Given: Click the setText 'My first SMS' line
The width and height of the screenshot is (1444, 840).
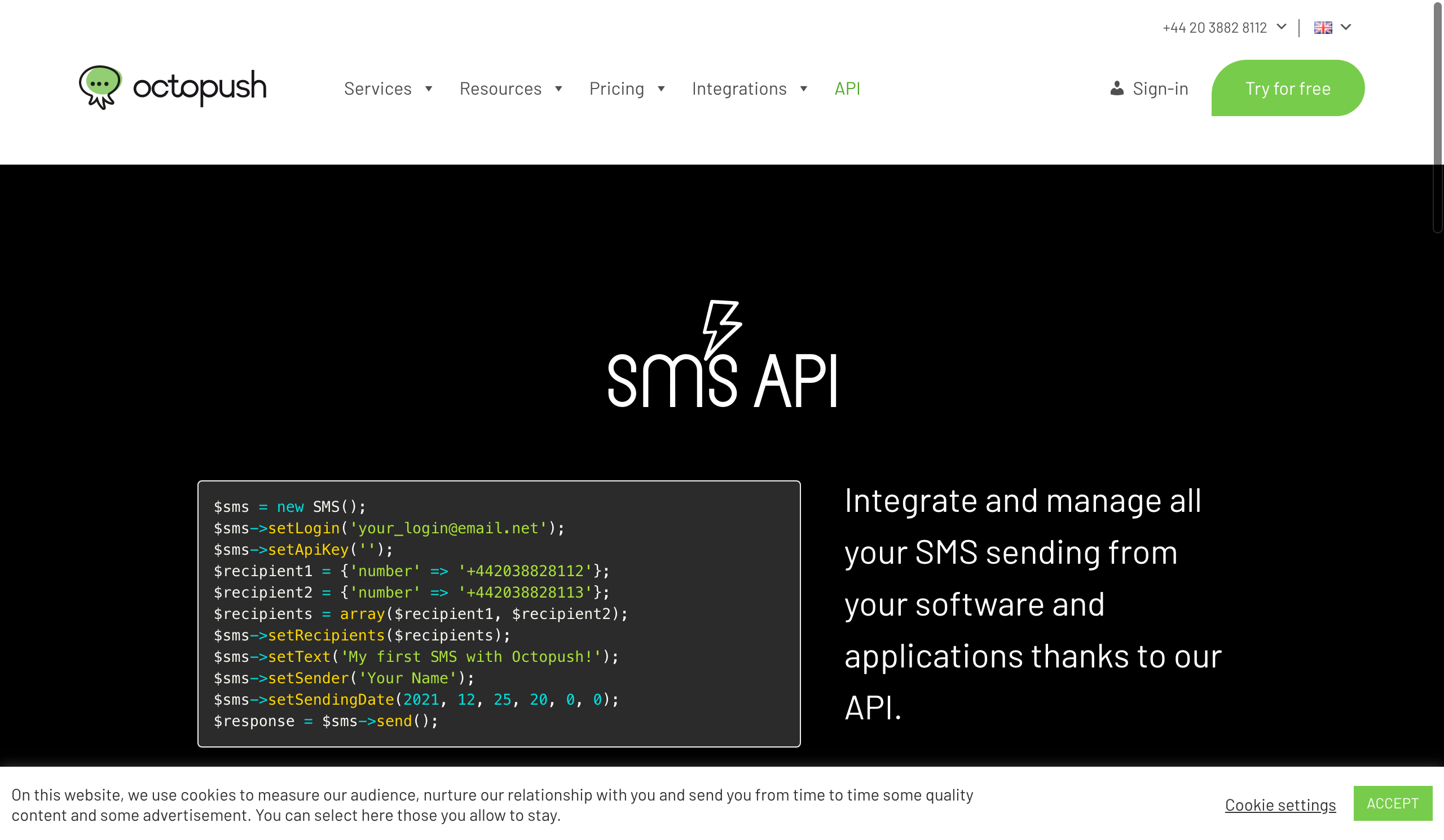Looking at the screenshot, I should point(416,657).
